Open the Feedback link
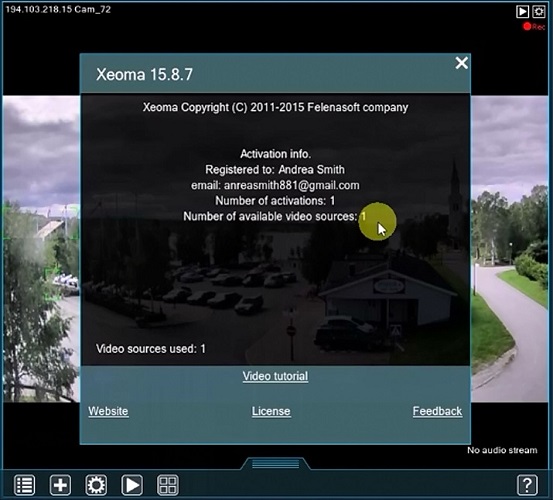 pos(437,411)
